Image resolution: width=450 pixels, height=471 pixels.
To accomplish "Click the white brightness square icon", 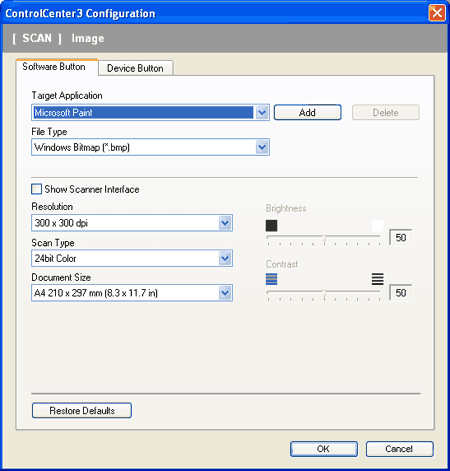I will 377,226.
